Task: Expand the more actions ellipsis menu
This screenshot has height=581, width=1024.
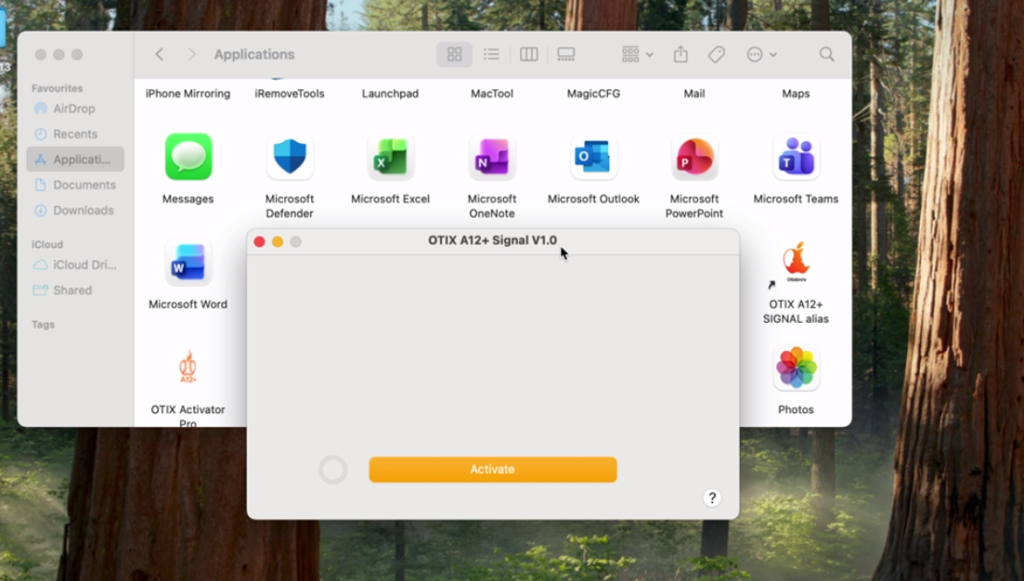Action: tap(761, 54)
